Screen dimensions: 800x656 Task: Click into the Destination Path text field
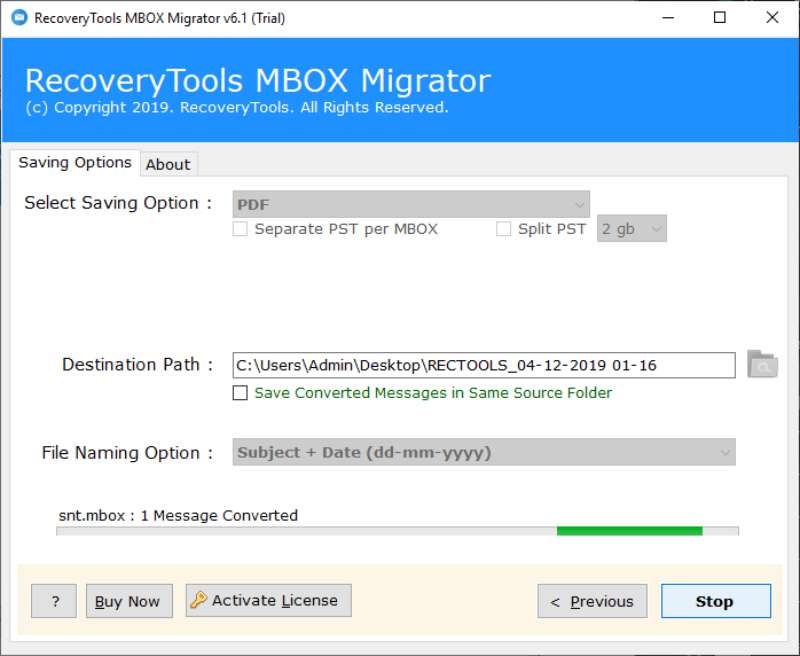click(x=484, y=365)
